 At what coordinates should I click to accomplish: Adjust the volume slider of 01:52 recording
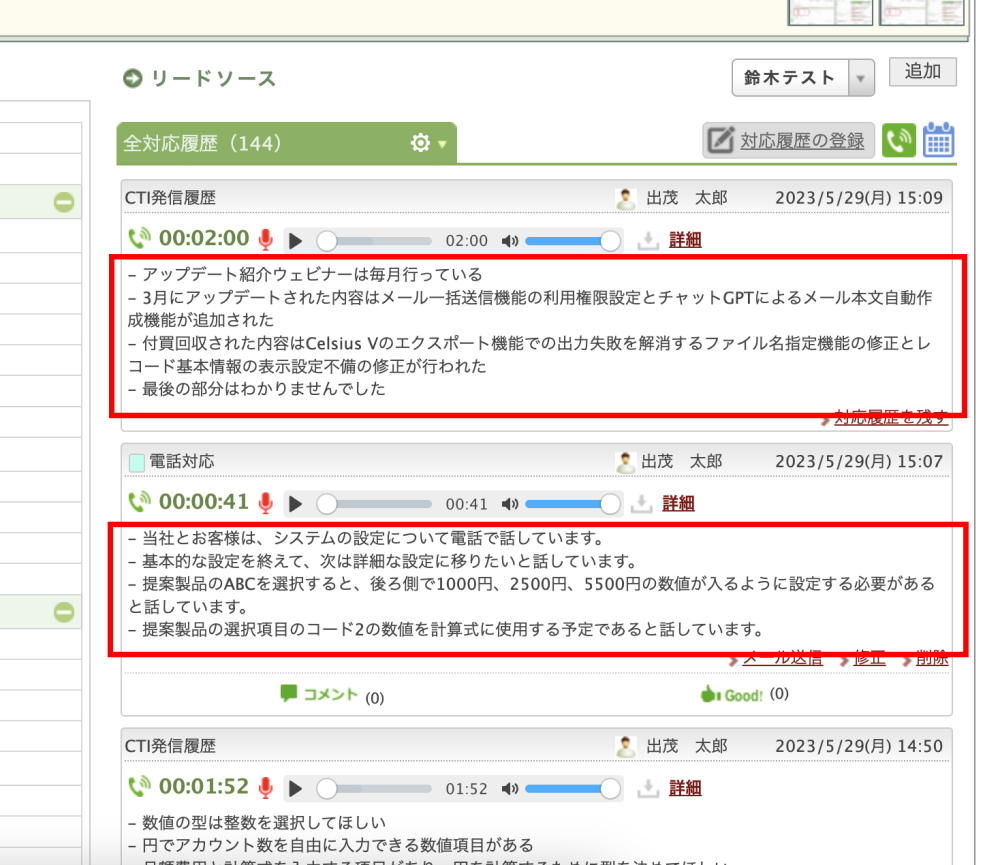tap(572, 788)
